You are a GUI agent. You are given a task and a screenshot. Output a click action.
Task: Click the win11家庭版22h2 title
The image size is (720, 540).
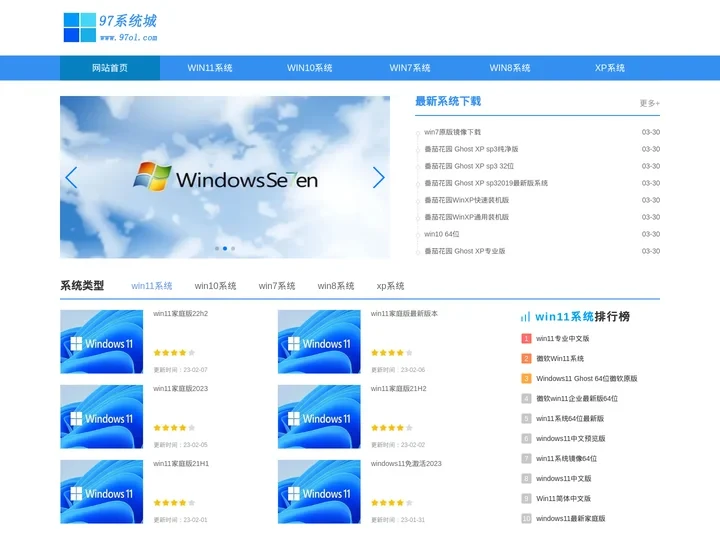pyautogui.click(x=180, y=314)
